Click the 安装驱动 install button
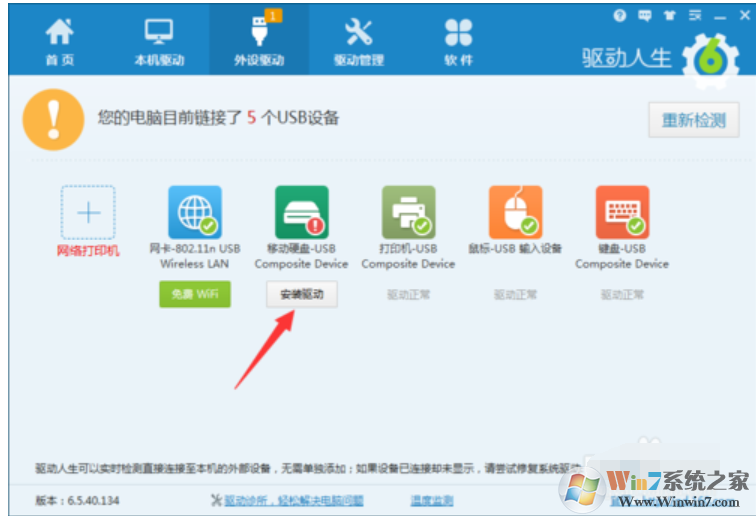 (302, 294)
